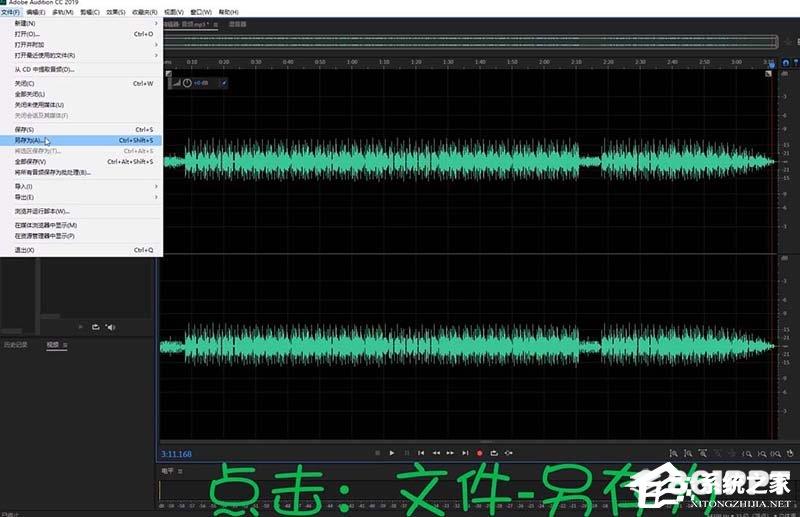Image resolution: width=800 pixels, height=517 pixels.
Task: Open the 收藏夹(R) menu
Action: pos(144,12)
